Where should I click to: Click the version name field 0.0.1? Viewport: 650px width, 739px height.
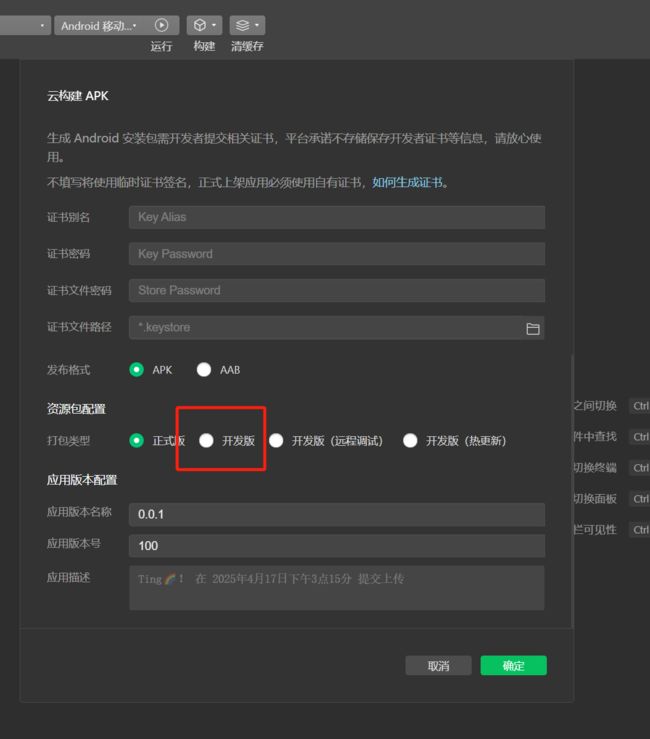pyautogui.click(x=337, y=514)
